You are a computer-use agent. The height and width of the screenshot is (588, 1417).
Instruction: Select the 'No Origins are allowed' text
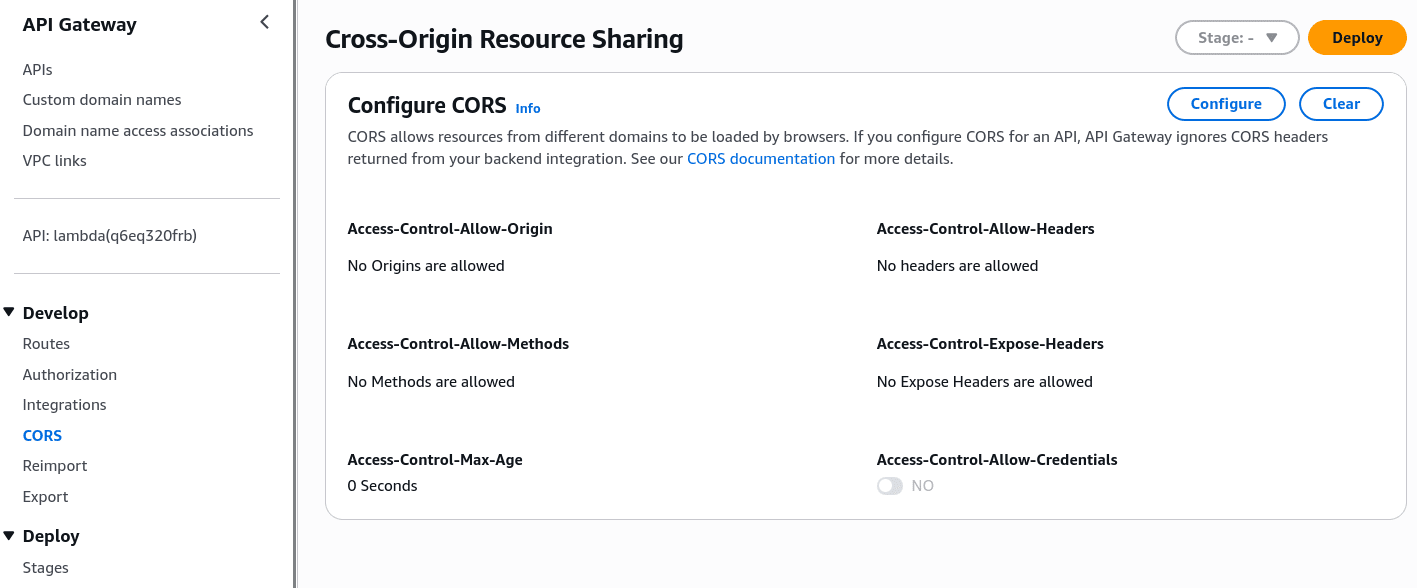[426, 266]
